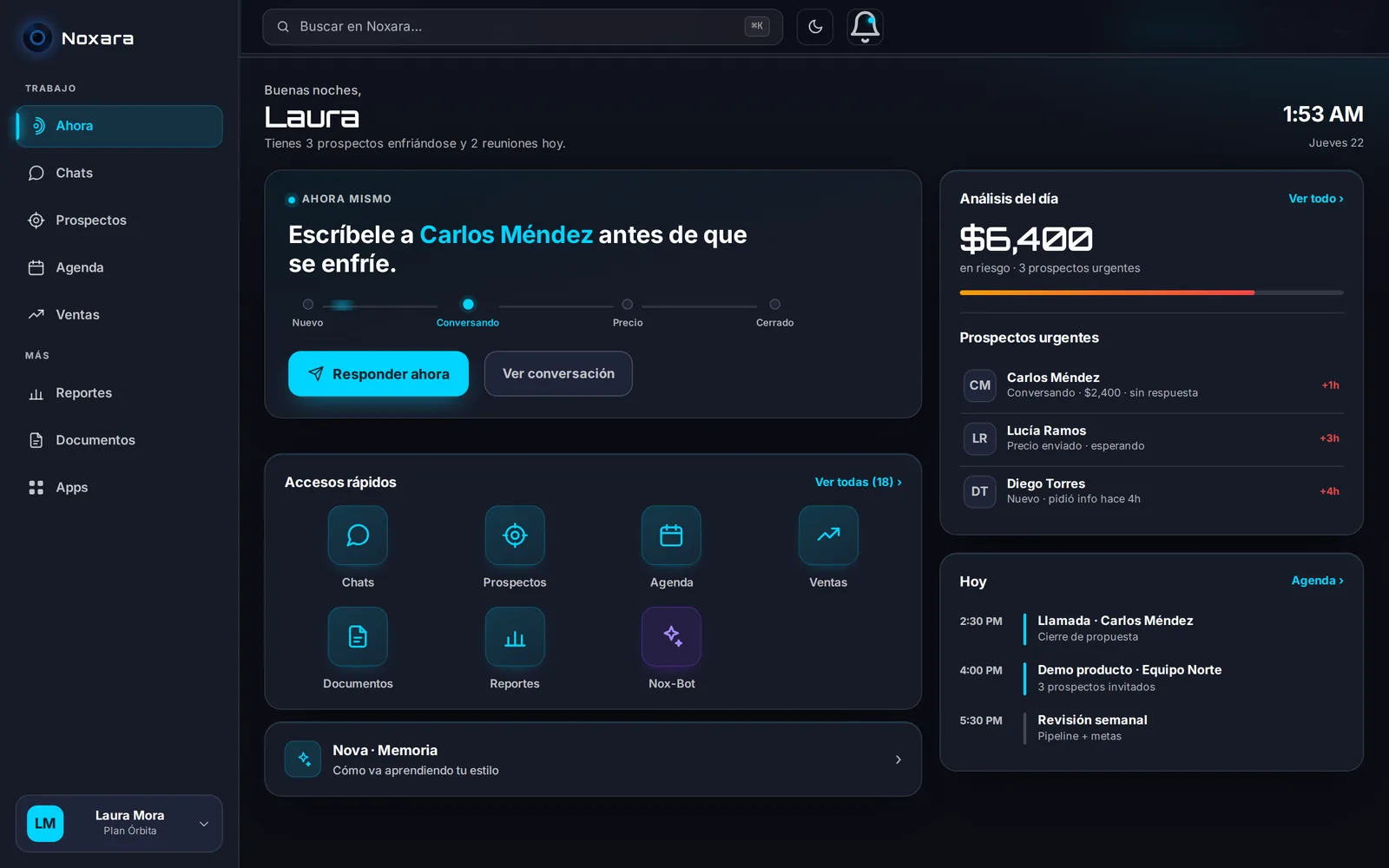Viewport: 1389px width, 868px height.
Task: Select the Conversando pipeline stage dot
Action: click(x=468, y=305)
